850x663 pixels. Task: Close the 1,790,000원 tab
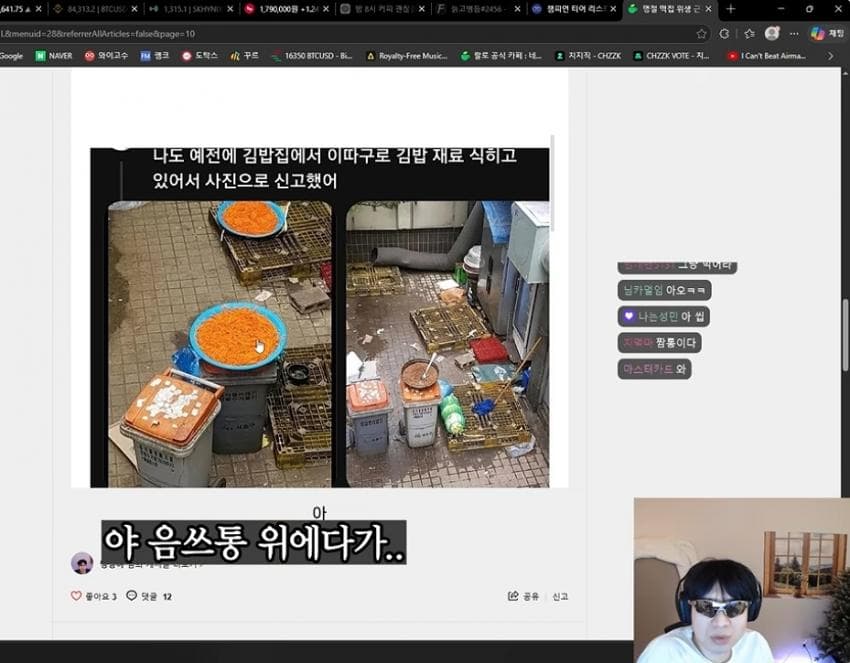coord(326,9)
